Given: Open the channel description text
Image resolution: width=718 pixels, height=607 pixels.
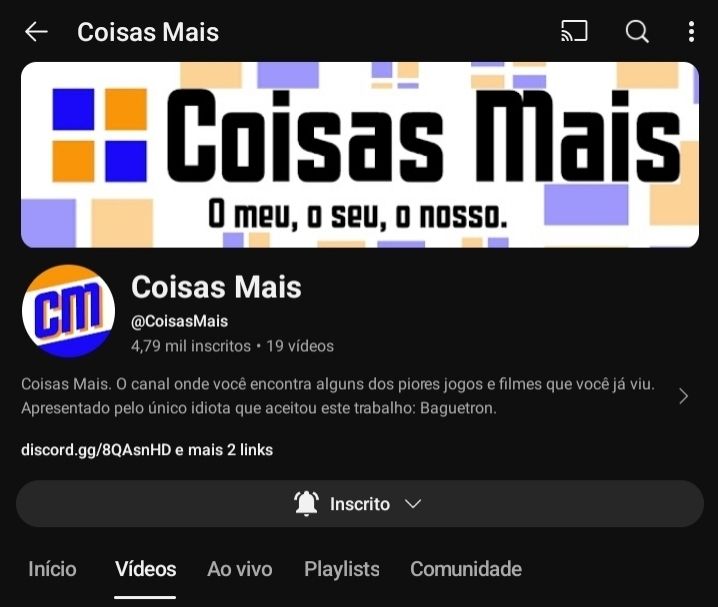Looking at the screenshot, I should click(x=337, y=396).
